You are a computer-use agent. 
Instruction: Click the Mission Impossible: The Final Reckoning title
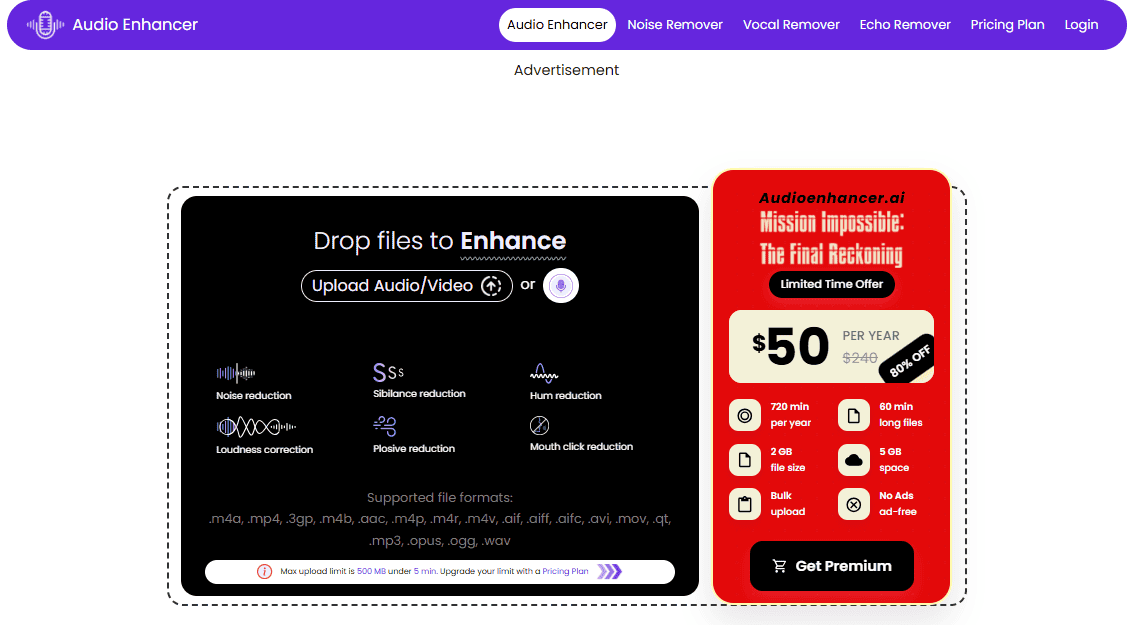[832, 239]
